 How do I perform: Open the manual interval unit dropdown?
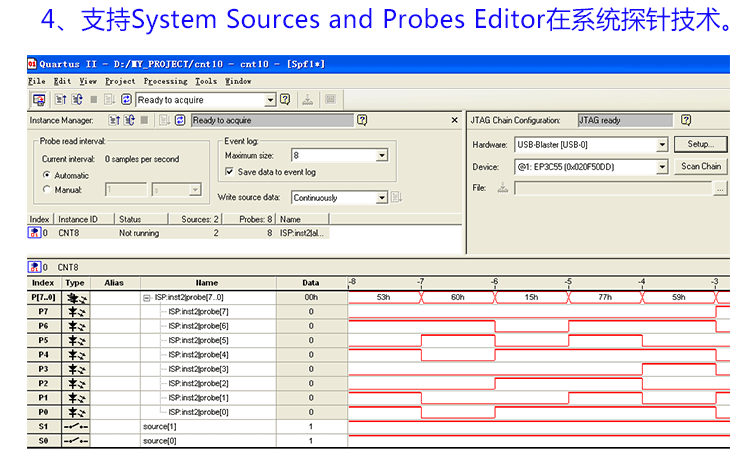tap(195, 190)
